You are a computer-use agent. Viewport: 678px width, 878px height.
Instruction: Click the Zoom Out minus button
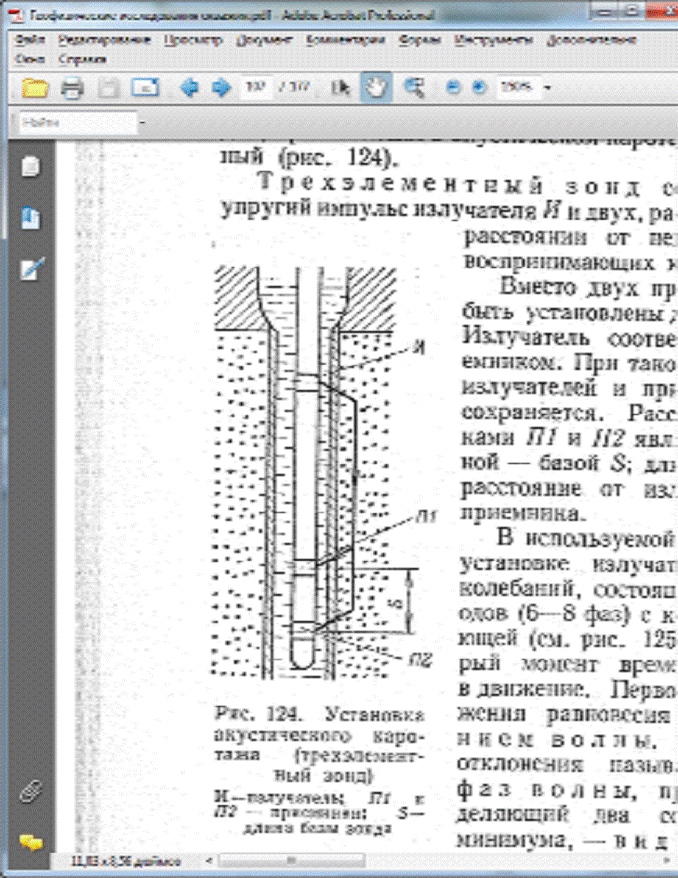(452, 88)
